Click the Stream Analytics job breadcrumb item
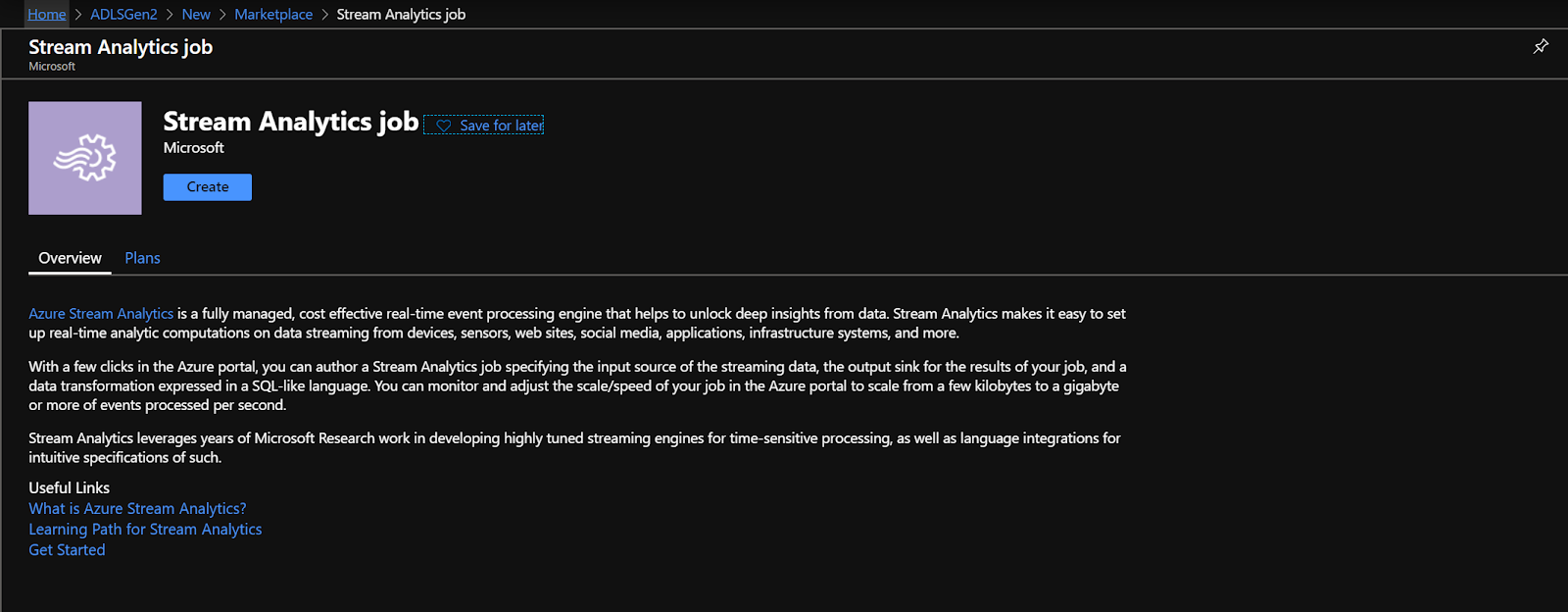This screenshot has height=612, width=1568. coord(401,15)
